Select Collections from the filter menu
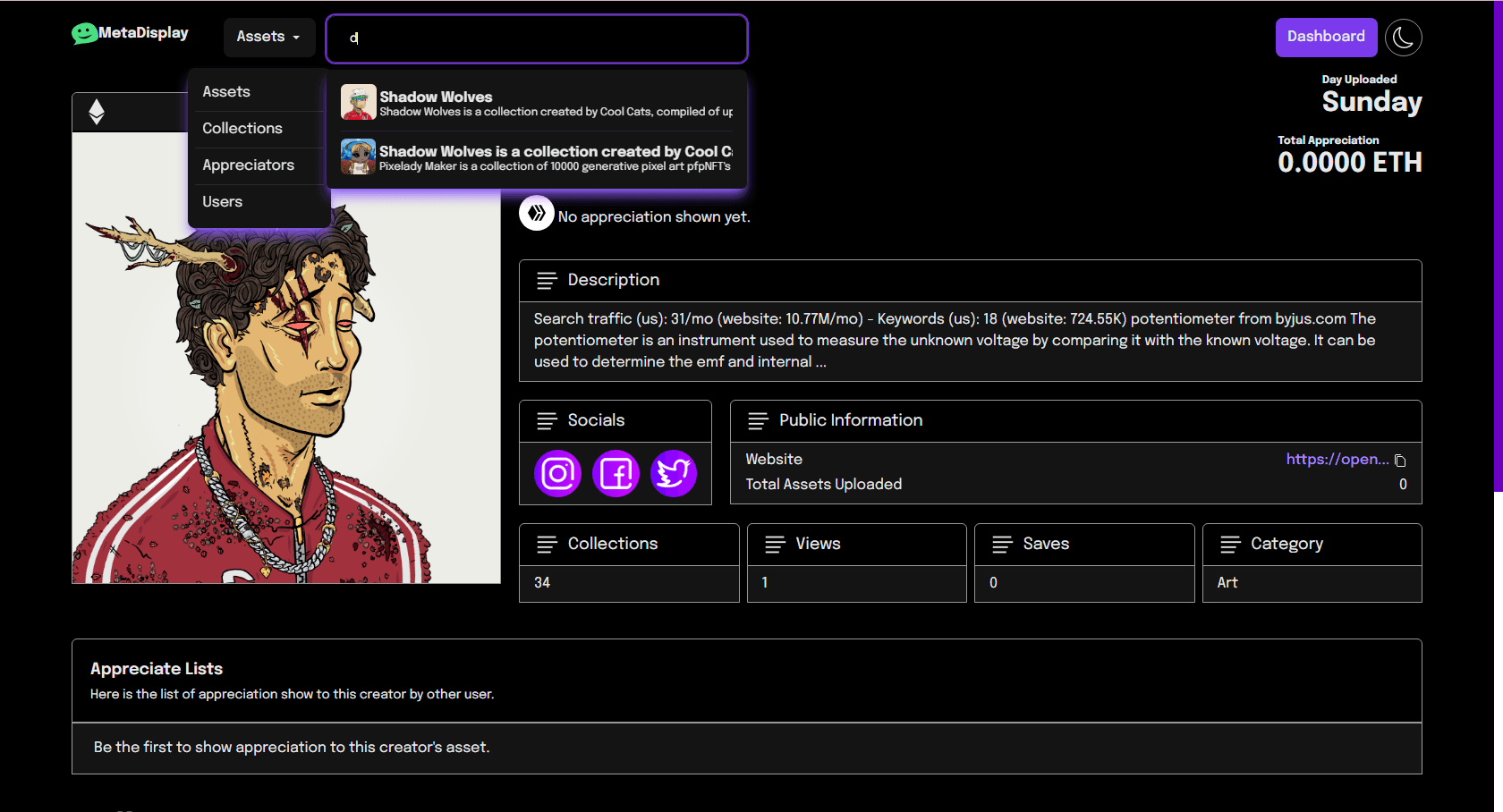This screenshot has width=1503, height=812. tap(242, 129)
